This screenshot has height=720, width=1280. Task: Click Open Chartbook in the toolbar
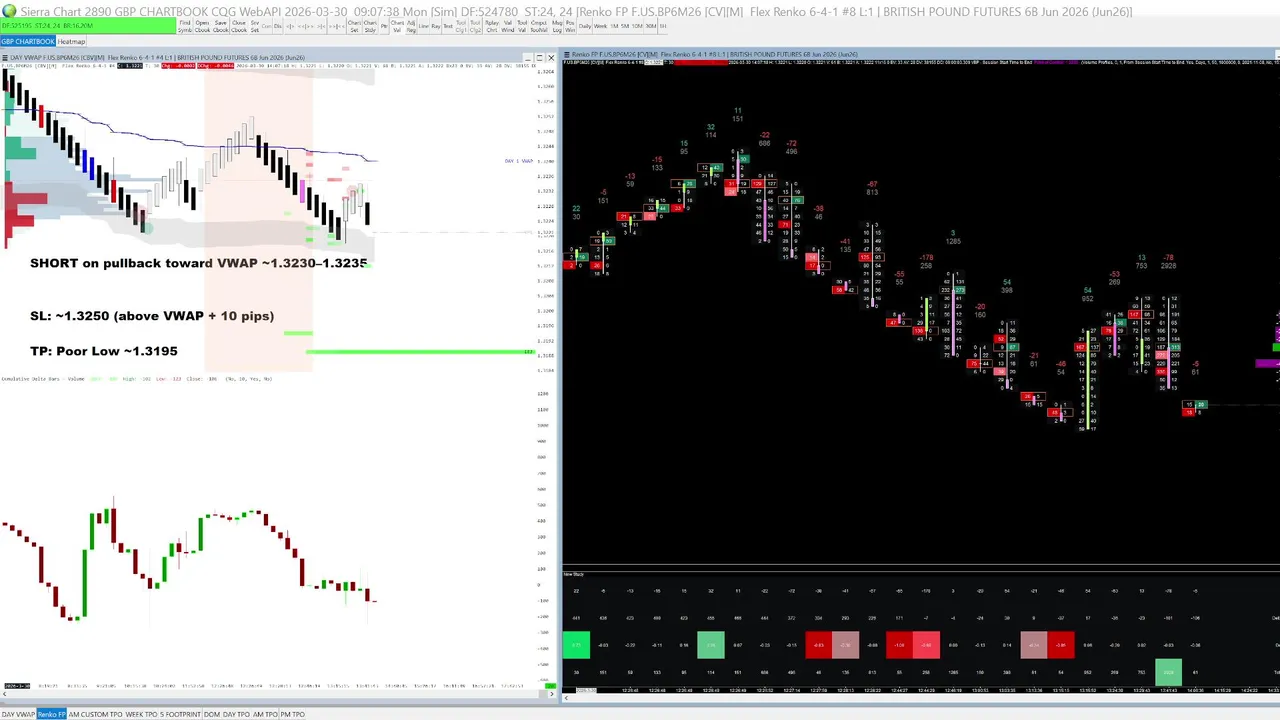[x=203, y=26]
